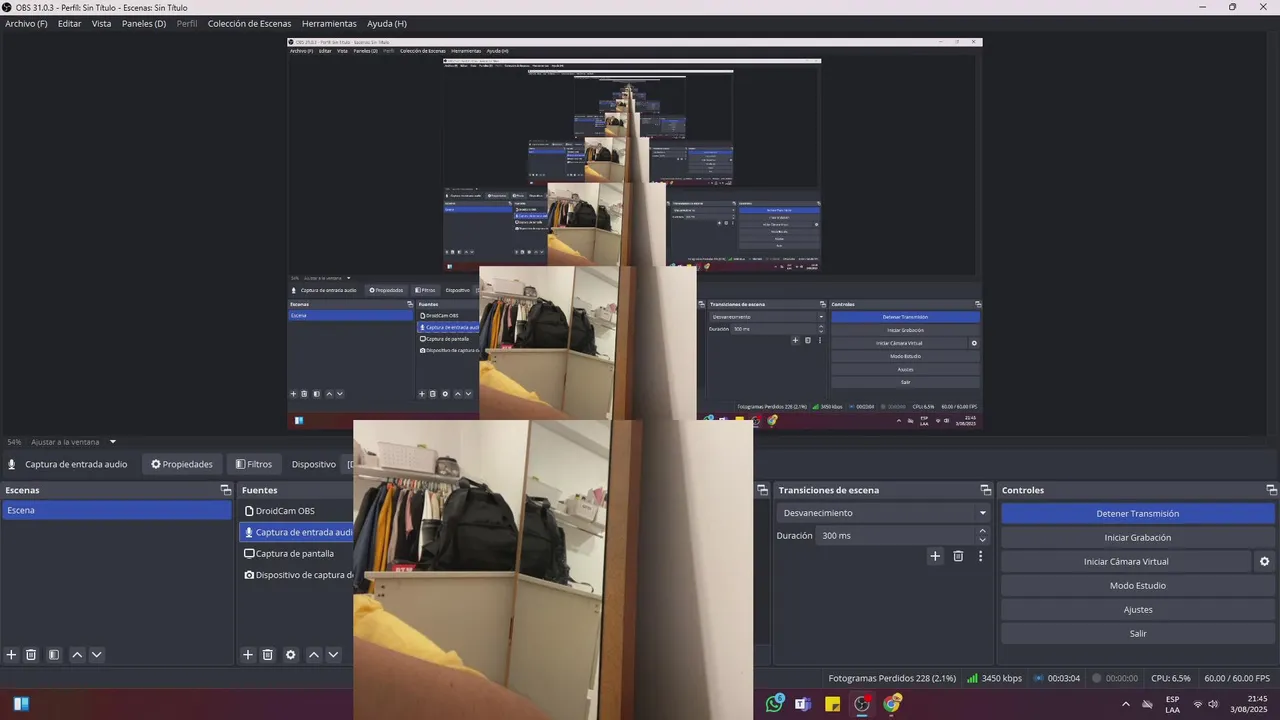Open the Colección de Escenas menu
1280x720 pixels.
tap(250, 23)
